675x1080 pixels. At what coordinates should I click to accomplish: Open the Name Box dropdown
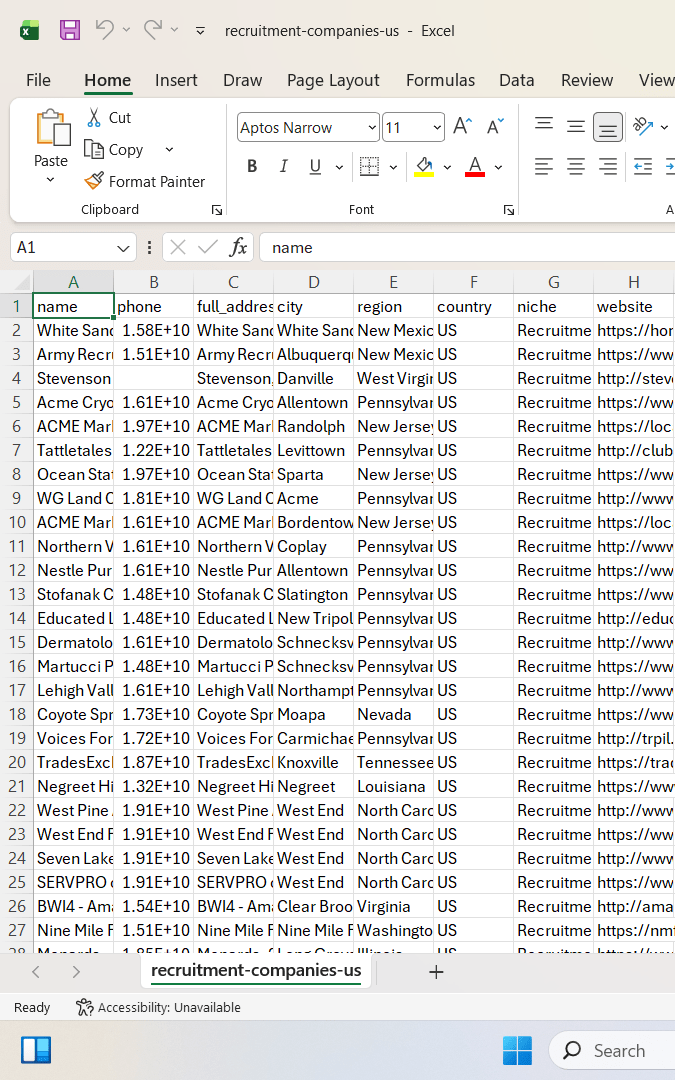[123, 248]
